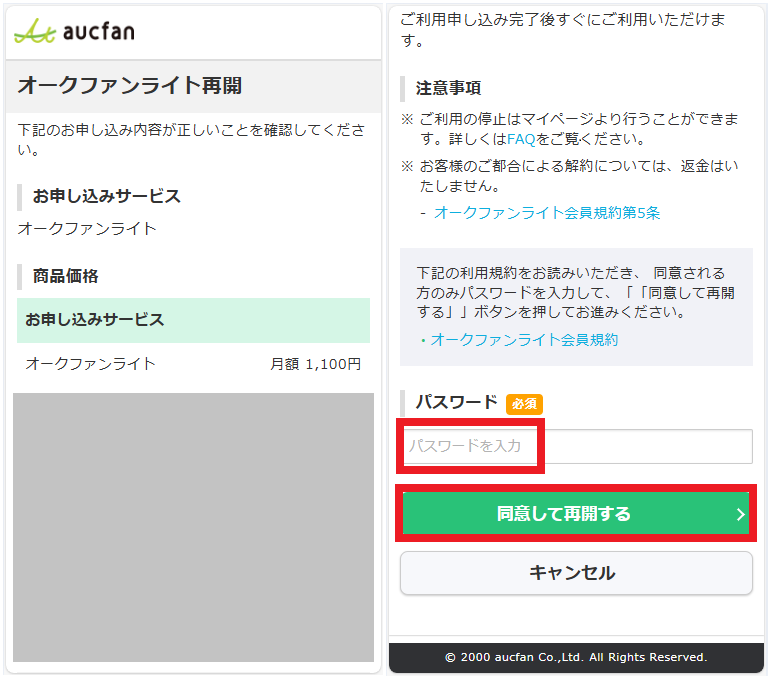Screen dimensions: 768x676
Task: Click the 同意して再開する green button
Action: (576, 513)
